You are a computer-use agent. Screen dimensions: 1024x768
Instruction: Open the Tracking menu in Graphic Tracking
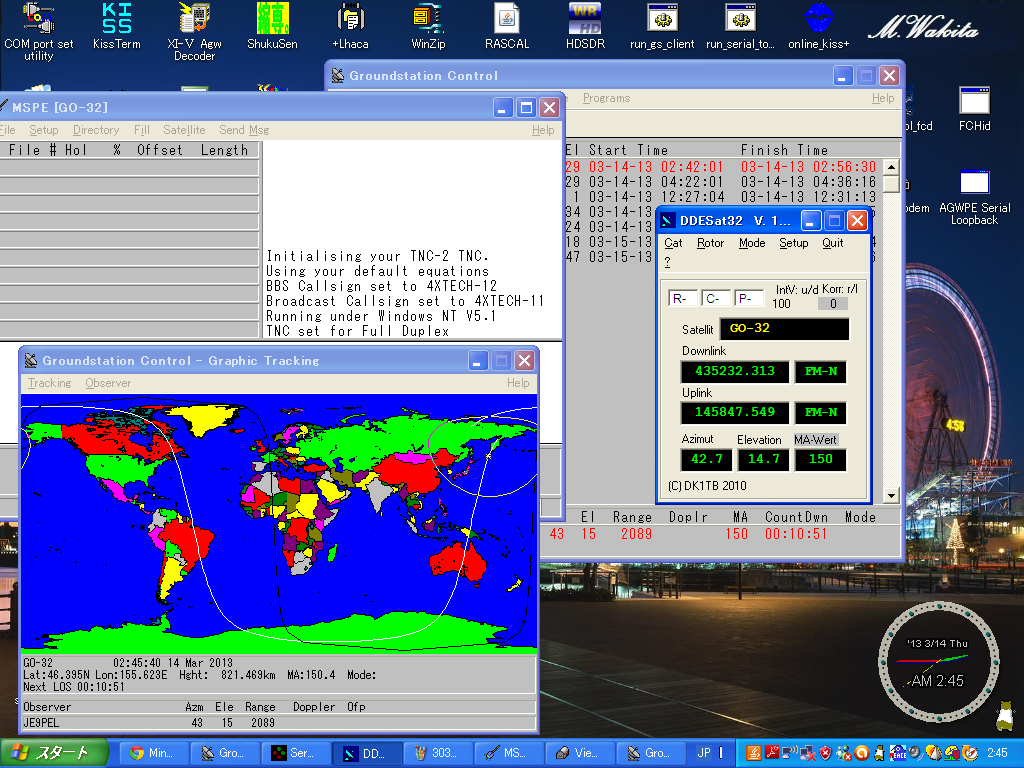50,383
